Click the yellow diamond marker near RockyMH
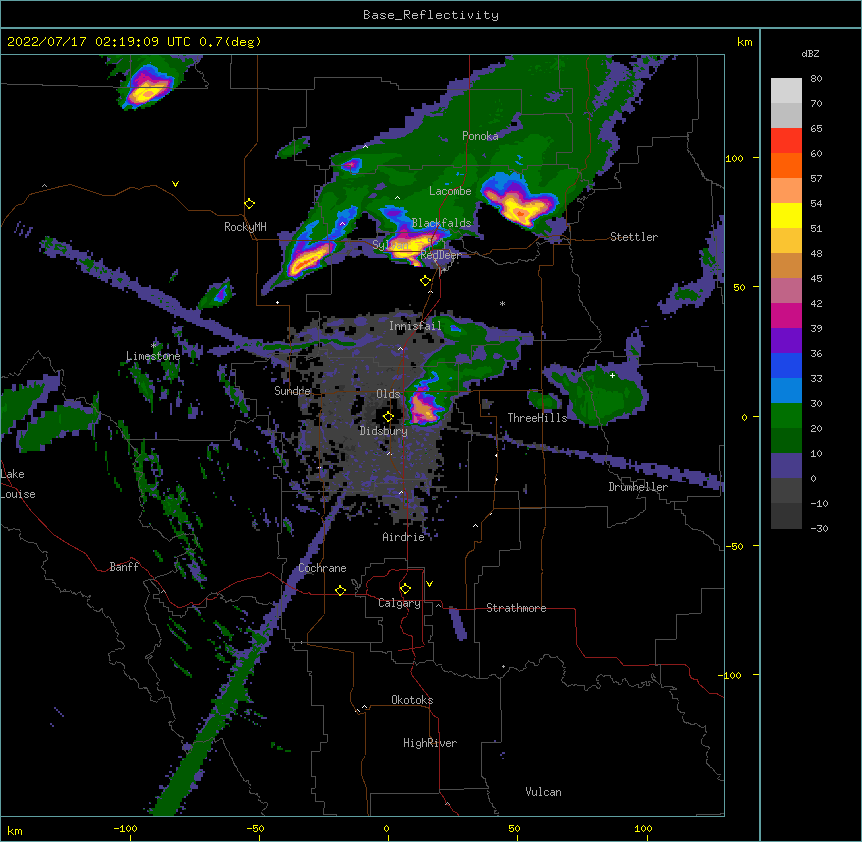The width and height of the screenshot is (862, 842). (250, 204)
